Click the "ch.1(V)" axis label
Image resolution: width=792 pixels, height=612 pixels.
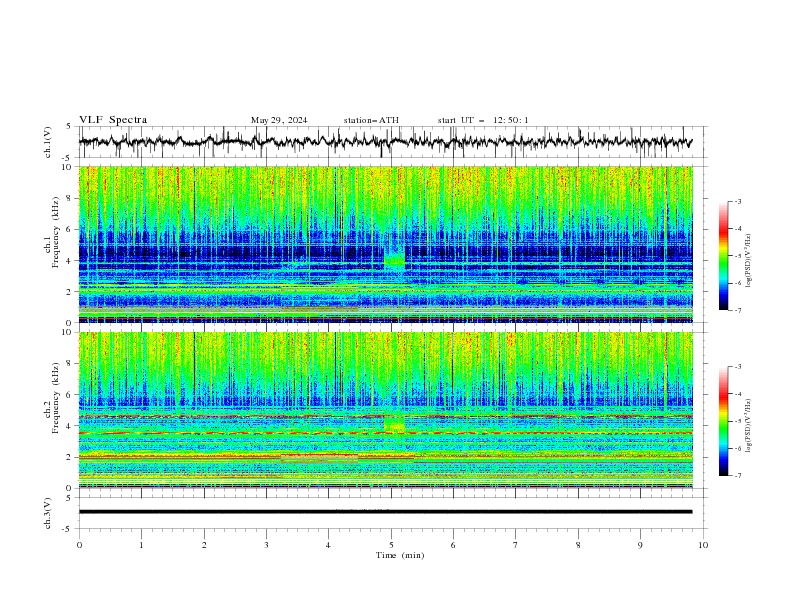click(x=48, y=142)
